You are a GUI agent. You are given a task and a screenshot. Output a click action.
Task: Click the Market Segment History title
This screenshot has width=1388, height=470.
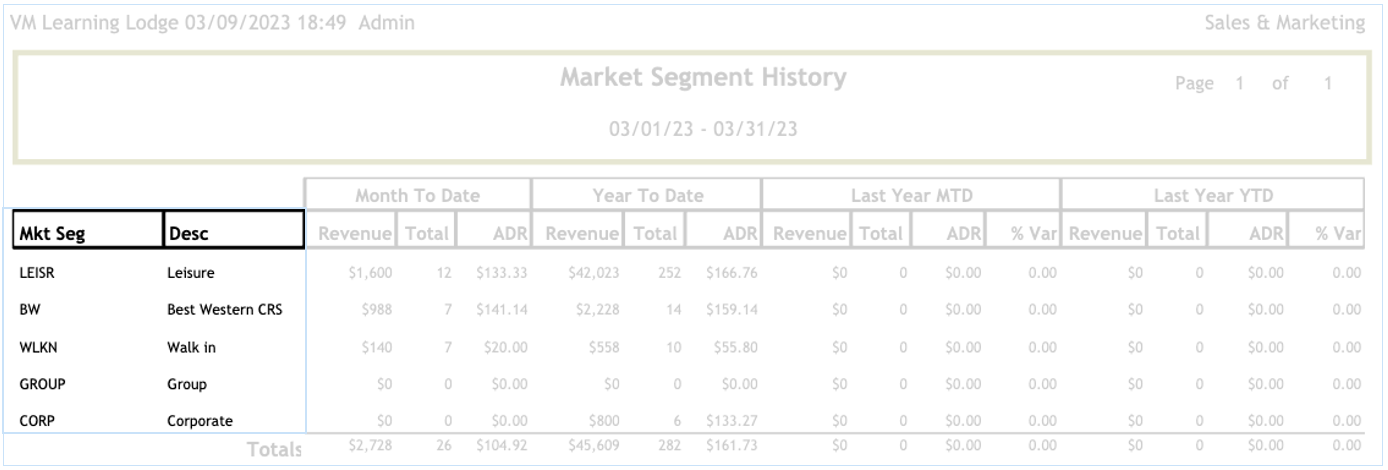tap(703, 77)
